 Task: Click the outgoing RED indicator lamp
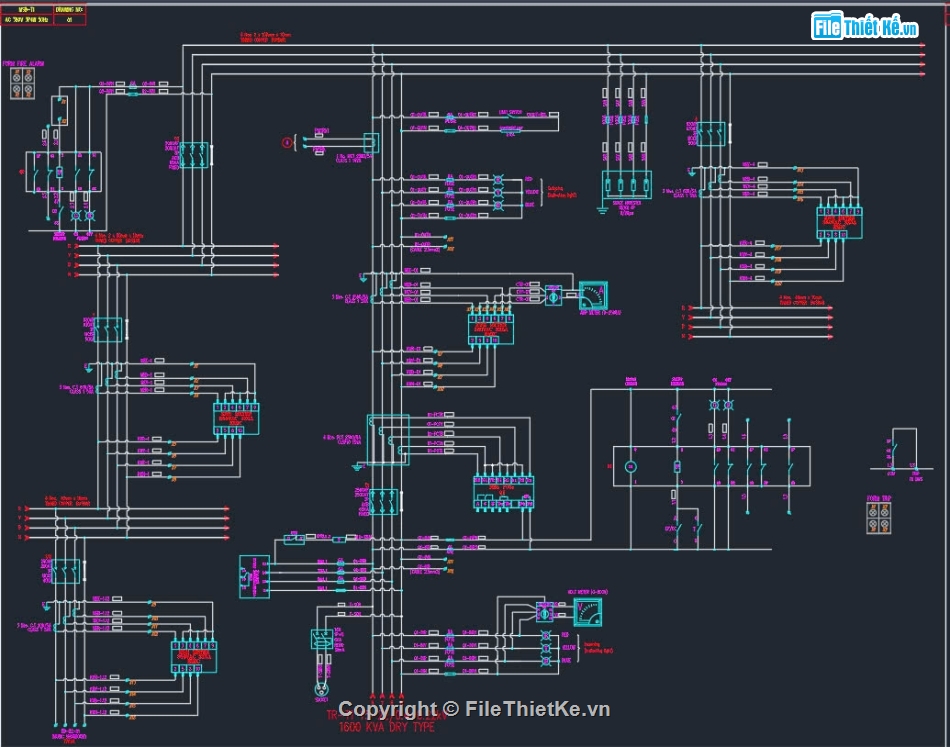498,180
